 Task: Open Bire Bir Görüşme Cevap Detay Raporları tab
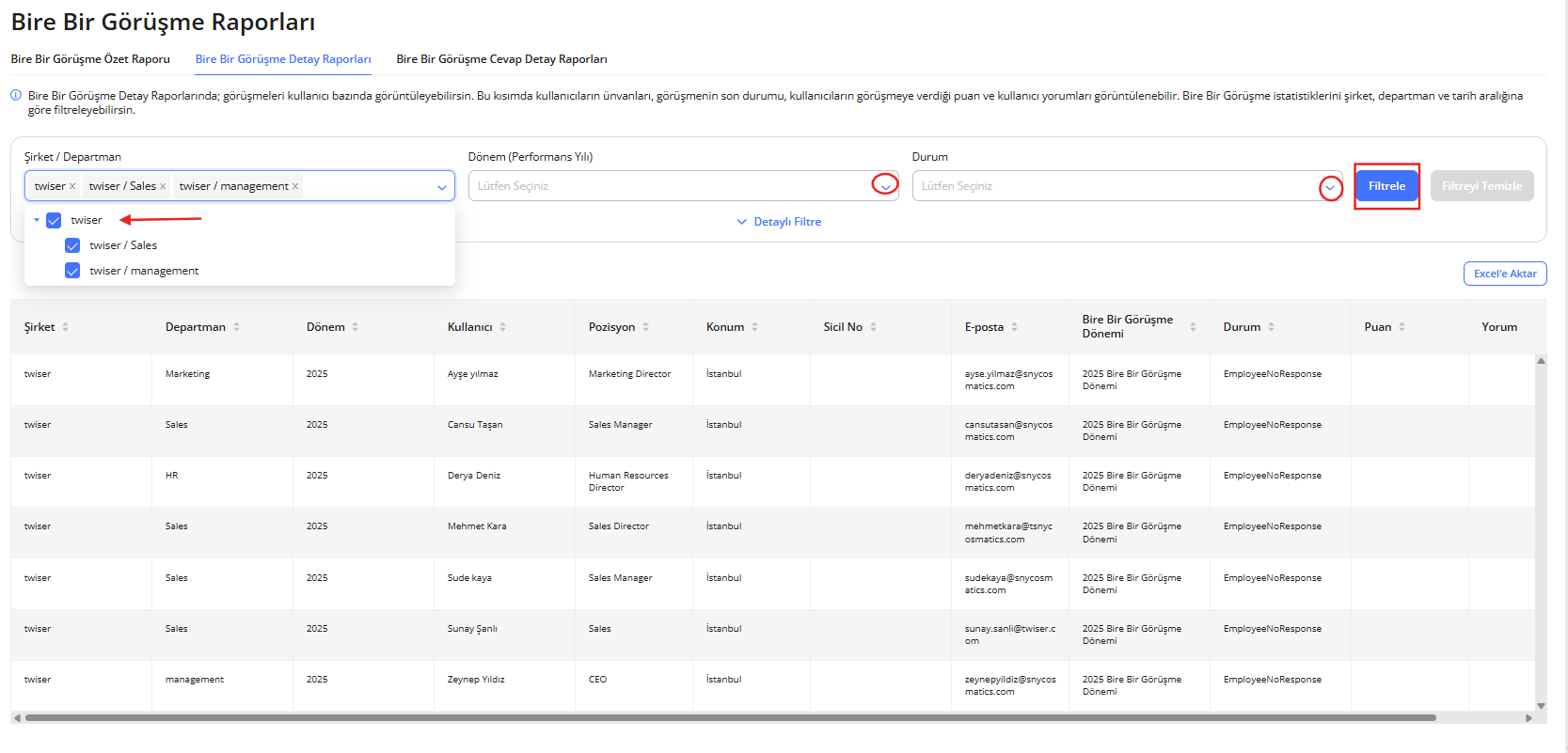pos(501,59)
